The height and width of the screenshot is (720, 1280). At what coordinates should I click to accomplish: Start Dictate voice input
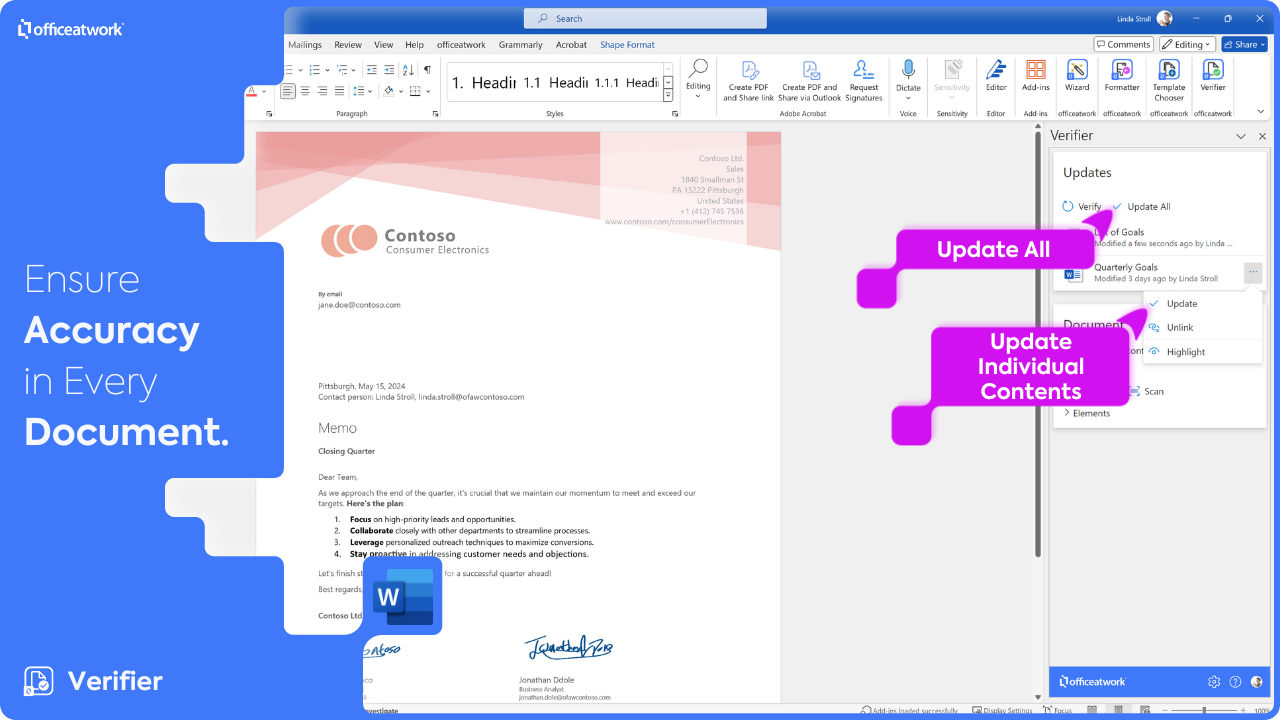pyautogui.click(x=908, y=80)
